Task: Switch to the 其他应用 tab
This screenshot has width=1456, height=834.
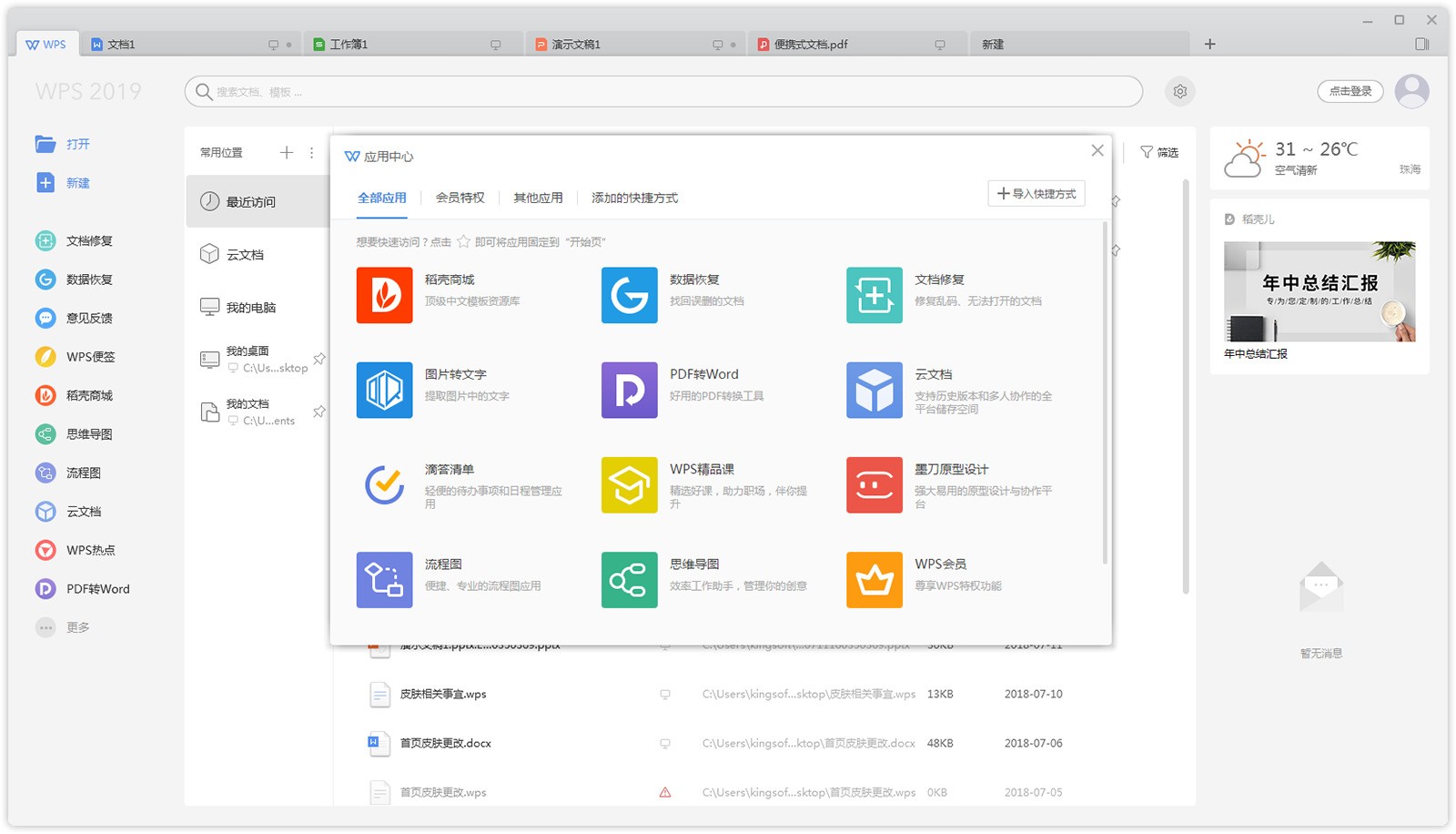Action: point(538,198)
